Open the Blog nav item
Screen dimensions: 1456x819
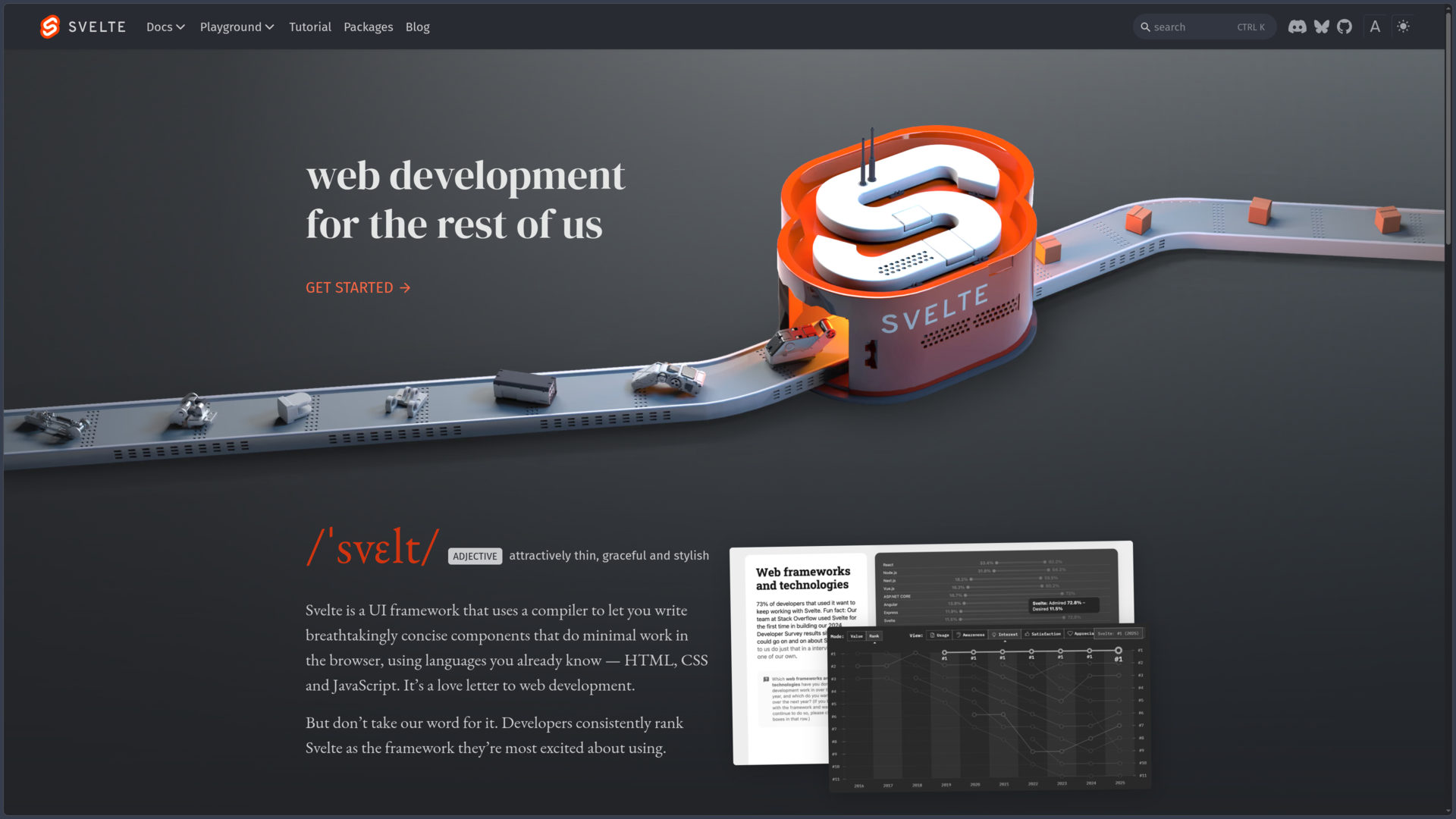click(418, 27)
